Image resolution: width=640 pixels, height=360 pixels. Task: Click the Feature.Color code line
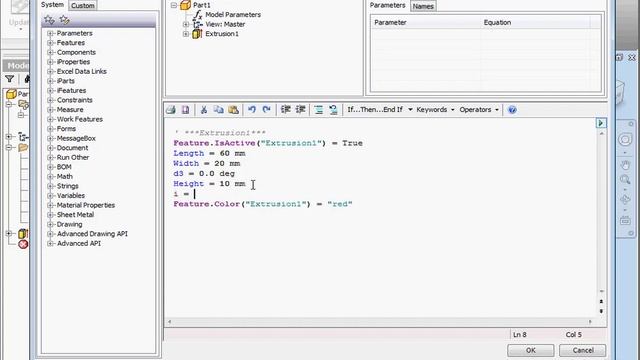coord(263,204)
